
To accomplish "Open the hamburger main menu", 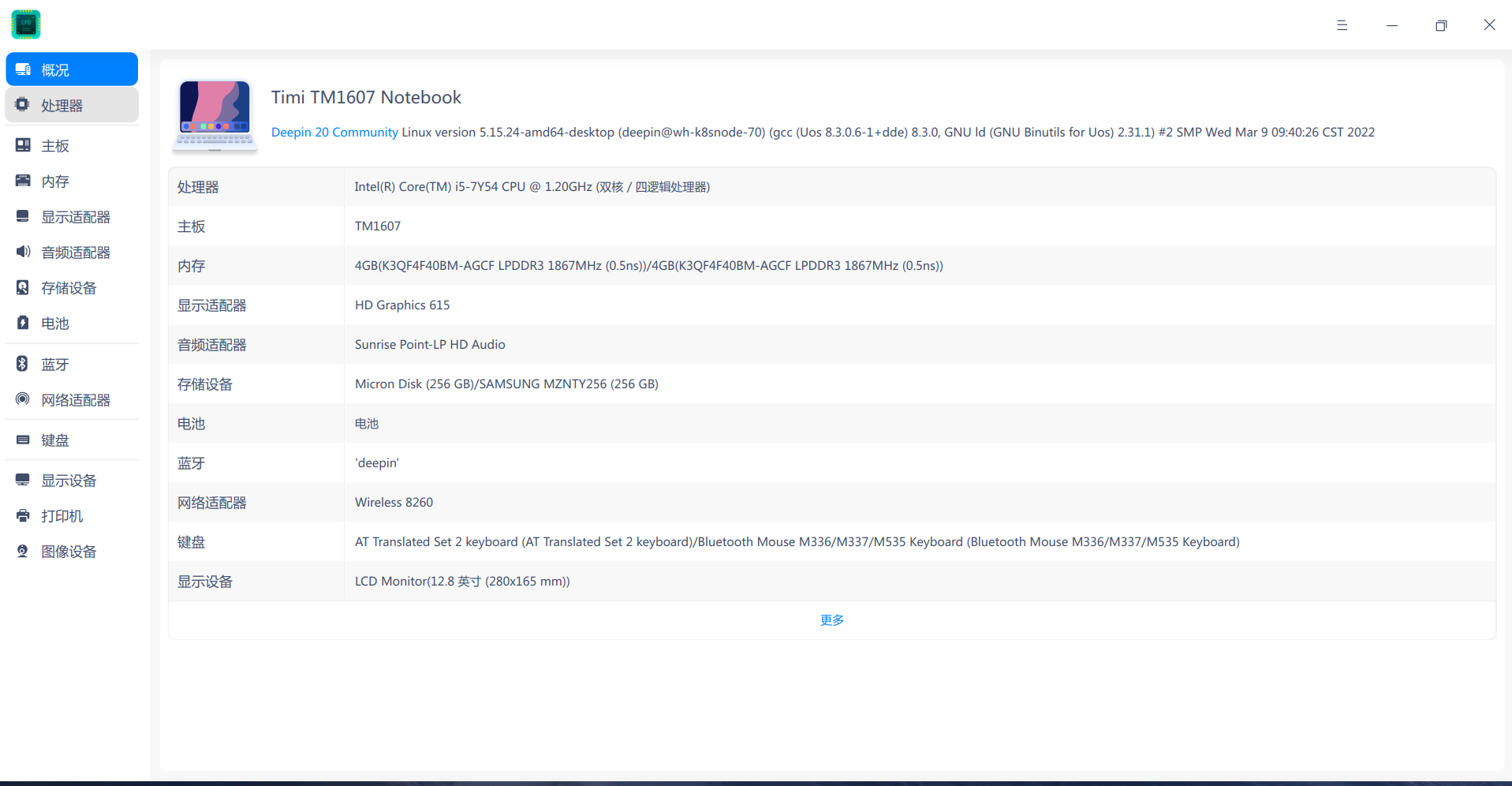I will [x=1342, y=25].
